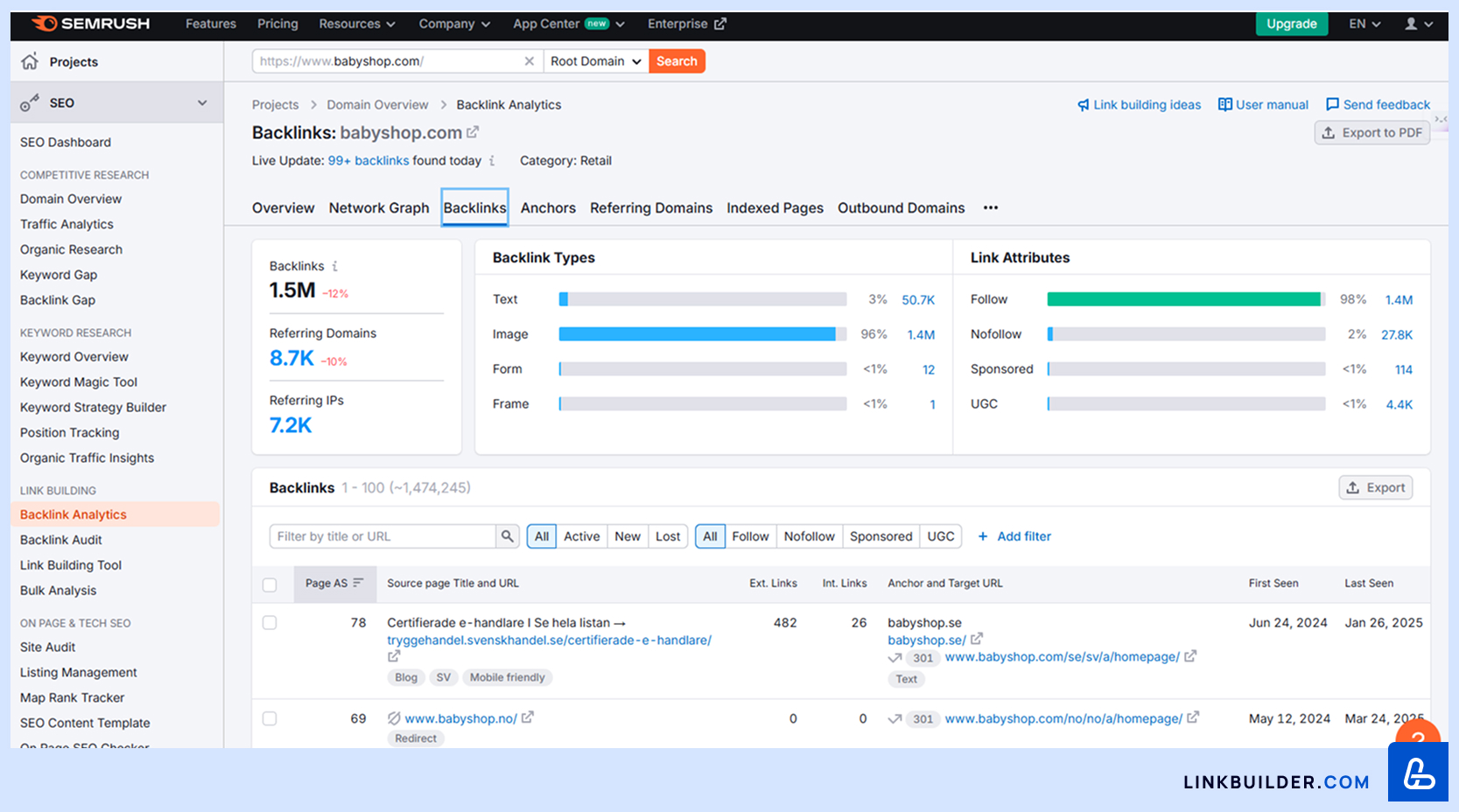Click the Link building ideas megaphone icon
The width and height of the screenshot is (1459, 812).
click(x=1084, y=105)
